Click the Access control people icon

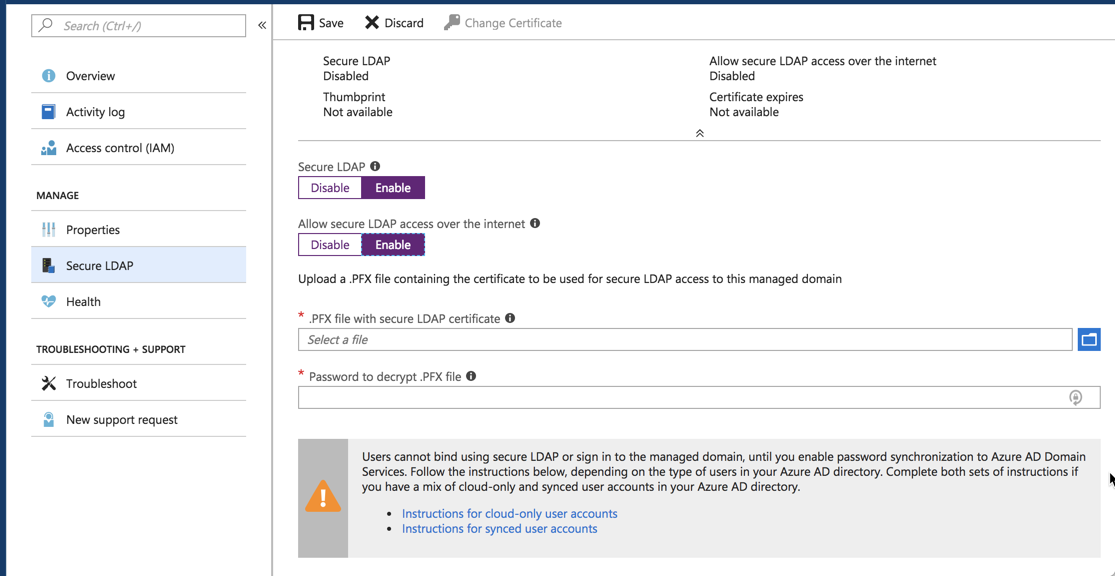(x=48, y=148)
